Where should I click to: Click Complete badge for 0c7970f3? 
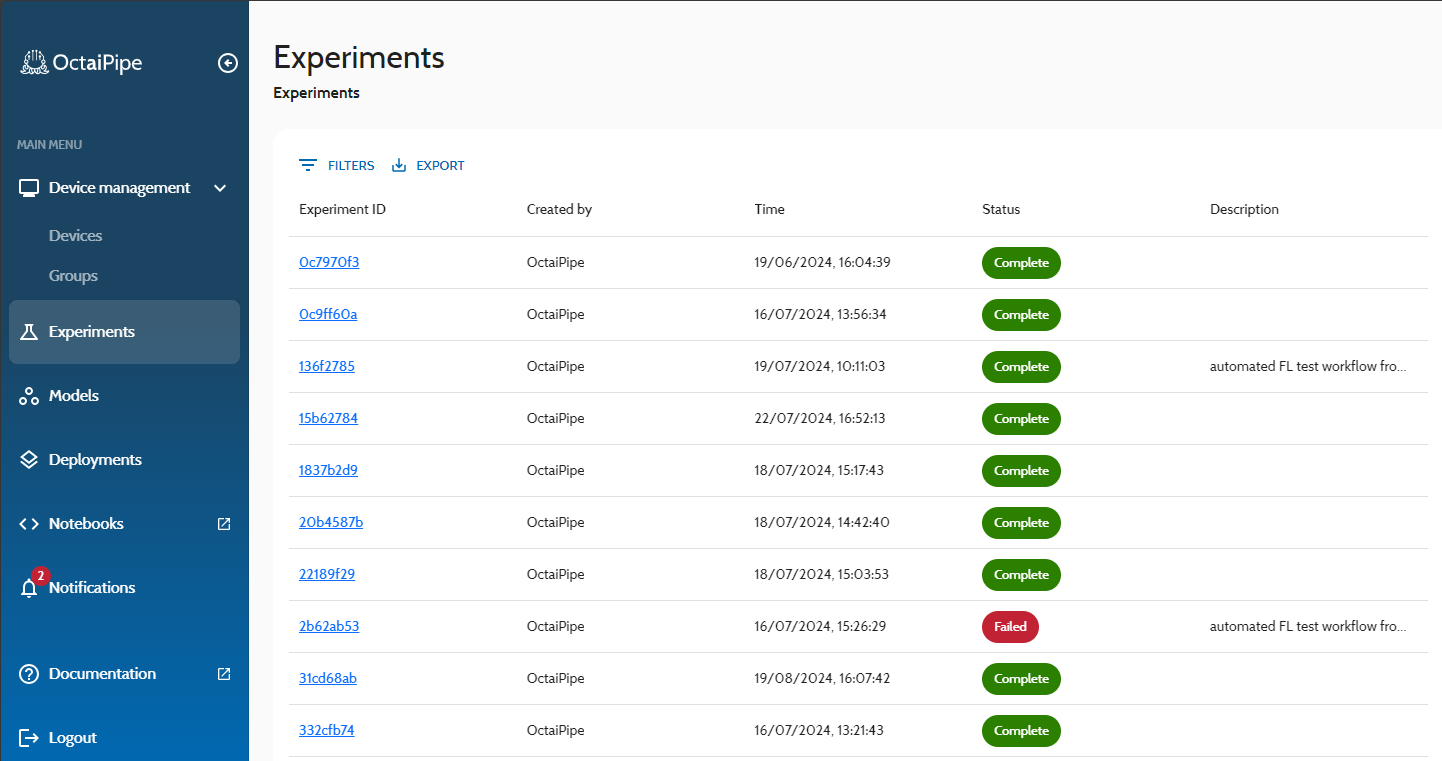[x=1021, y=263]
